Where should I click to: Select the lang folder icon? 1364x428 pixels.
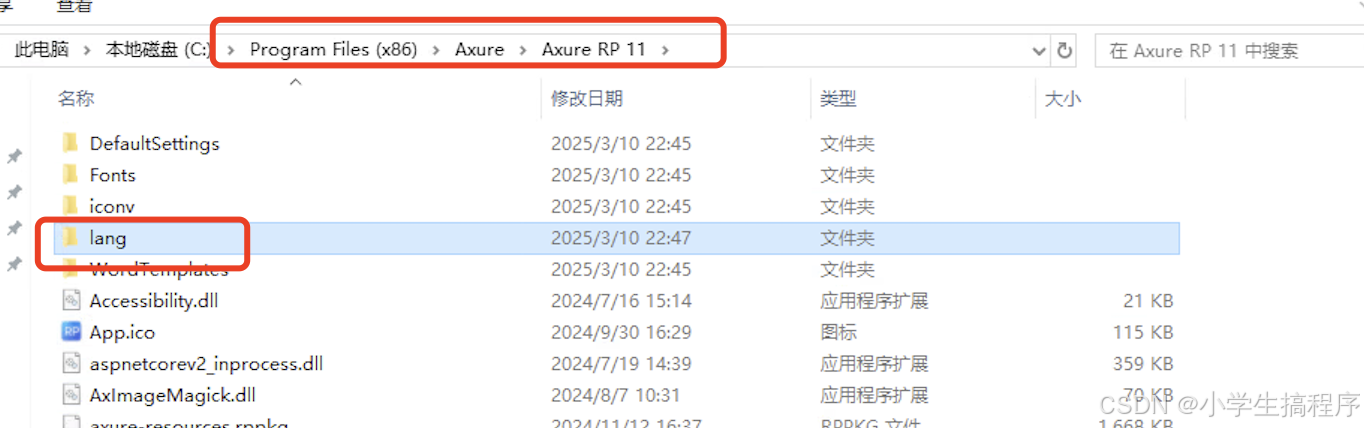(70, 238)
